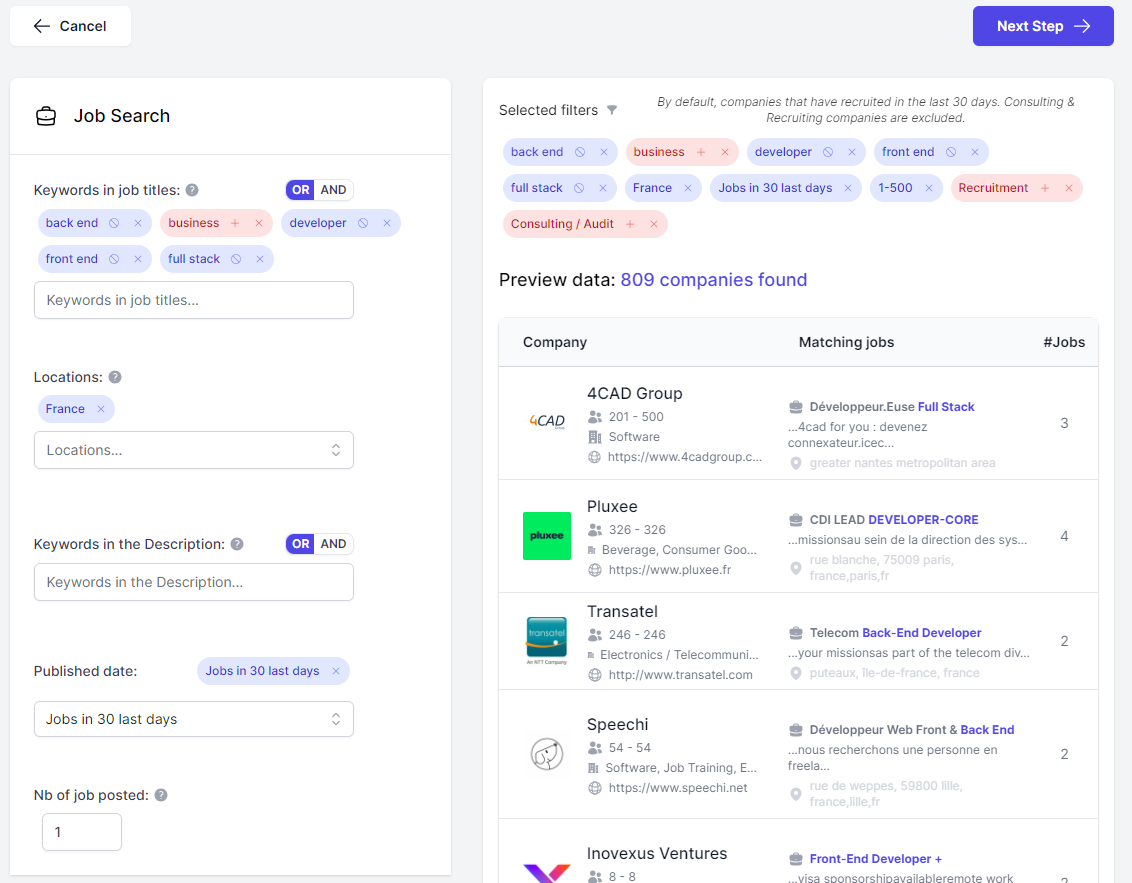Open the Telecom Back-End Developer job
Viewport: 1132px width, 883px height.
tap(895, 632)
